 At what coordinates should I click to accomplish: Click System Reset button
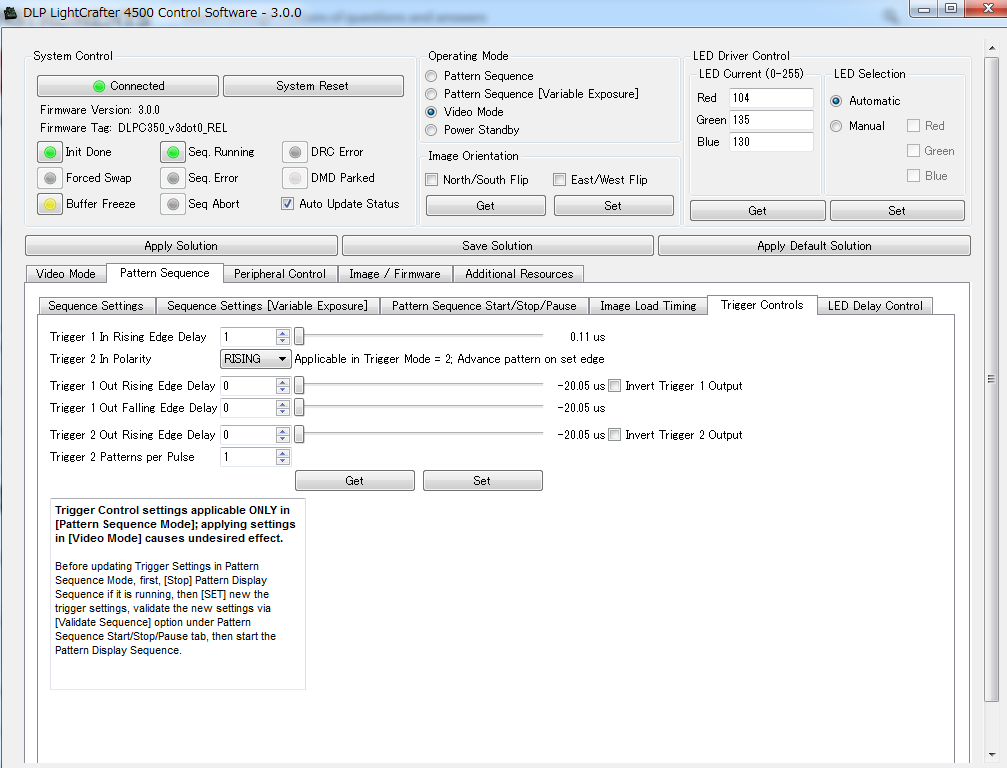313,86
